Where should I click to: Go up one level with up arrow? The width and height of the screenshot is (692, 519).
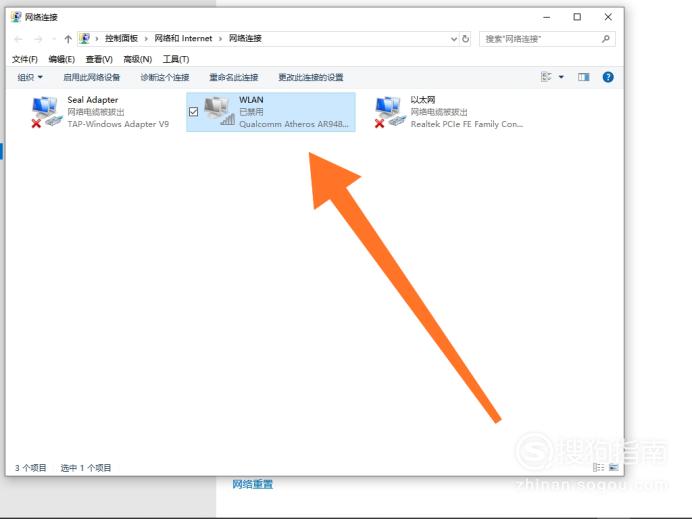[68, 39]
